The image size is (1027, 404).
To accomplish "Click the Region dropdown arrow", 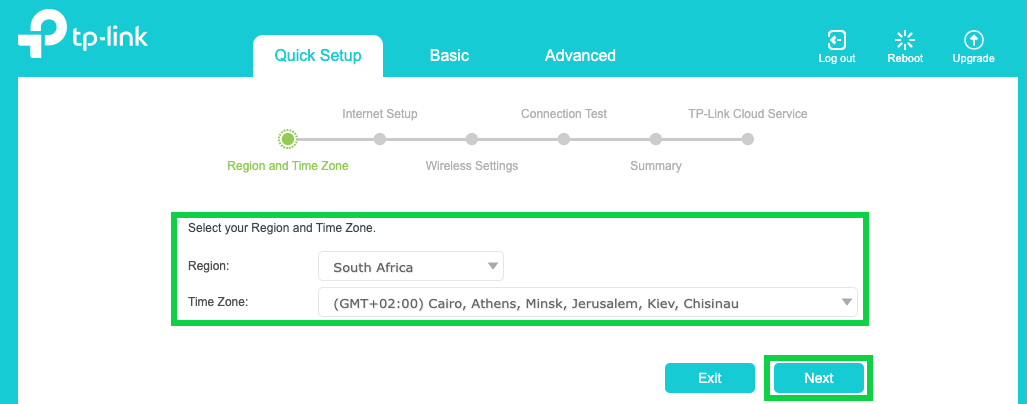I will coord(492,266).
